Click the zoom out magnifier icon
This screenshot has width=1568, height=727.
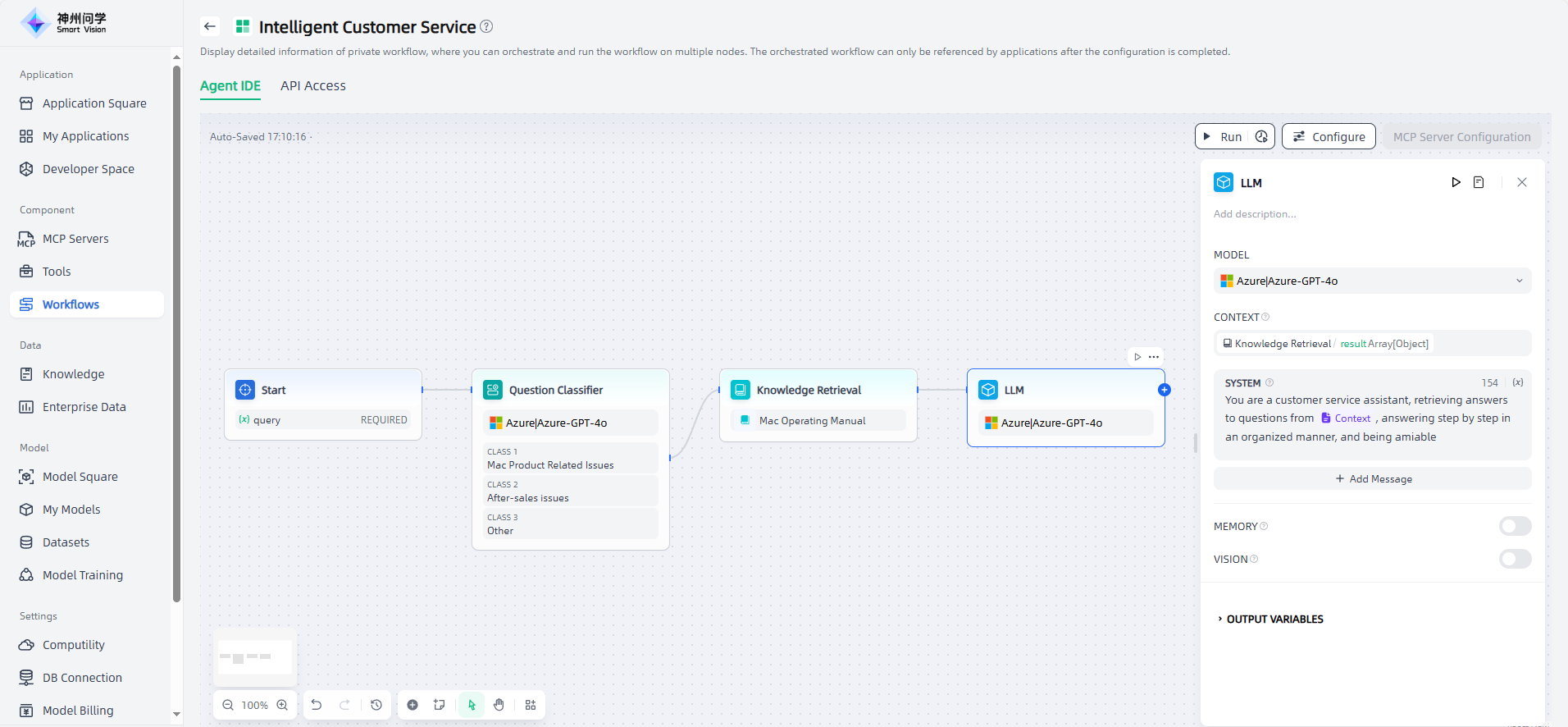(228, 705)
